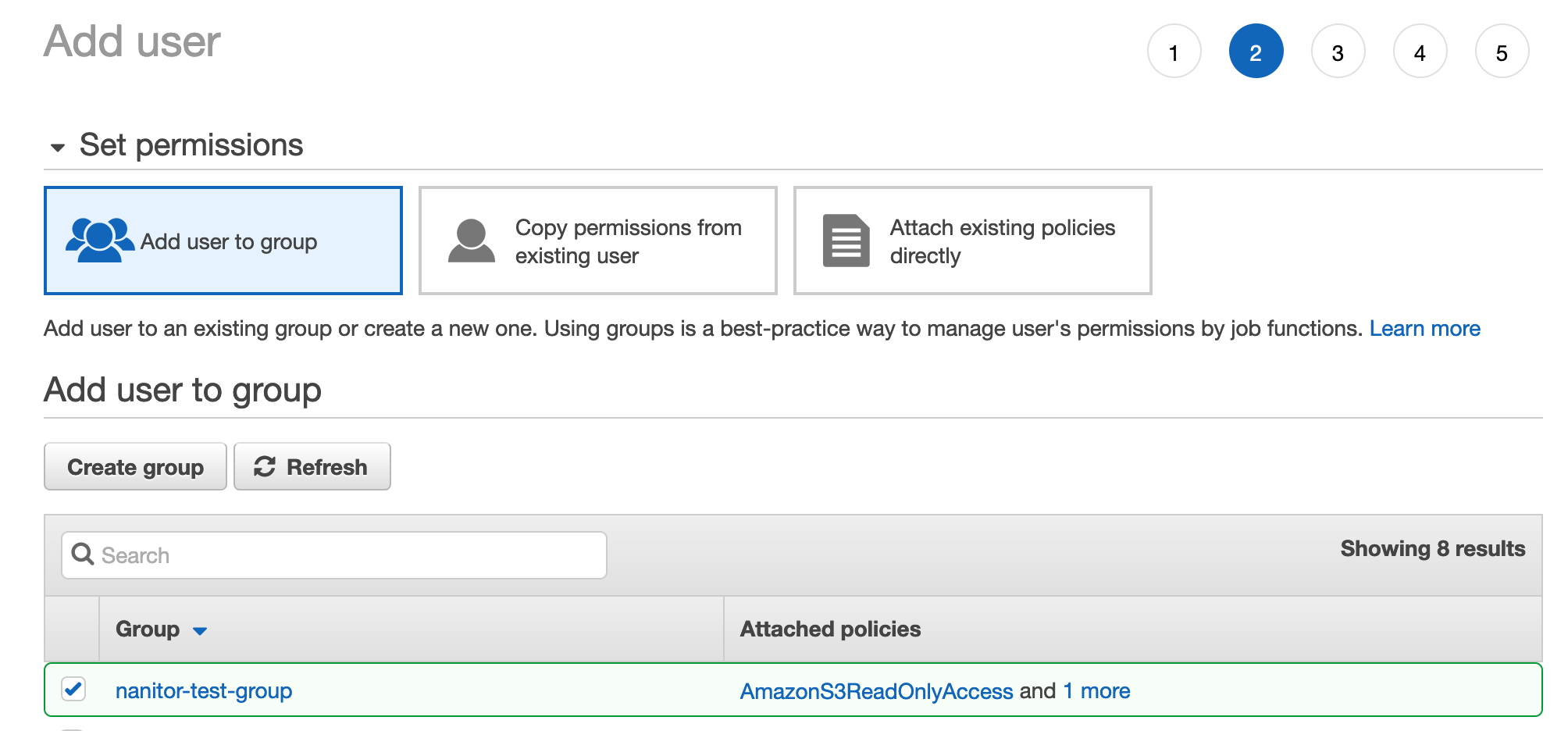Viewport: 1568px width, 731px height.
Task: Select wizard step 2 circle
Action: point(1256,52)
